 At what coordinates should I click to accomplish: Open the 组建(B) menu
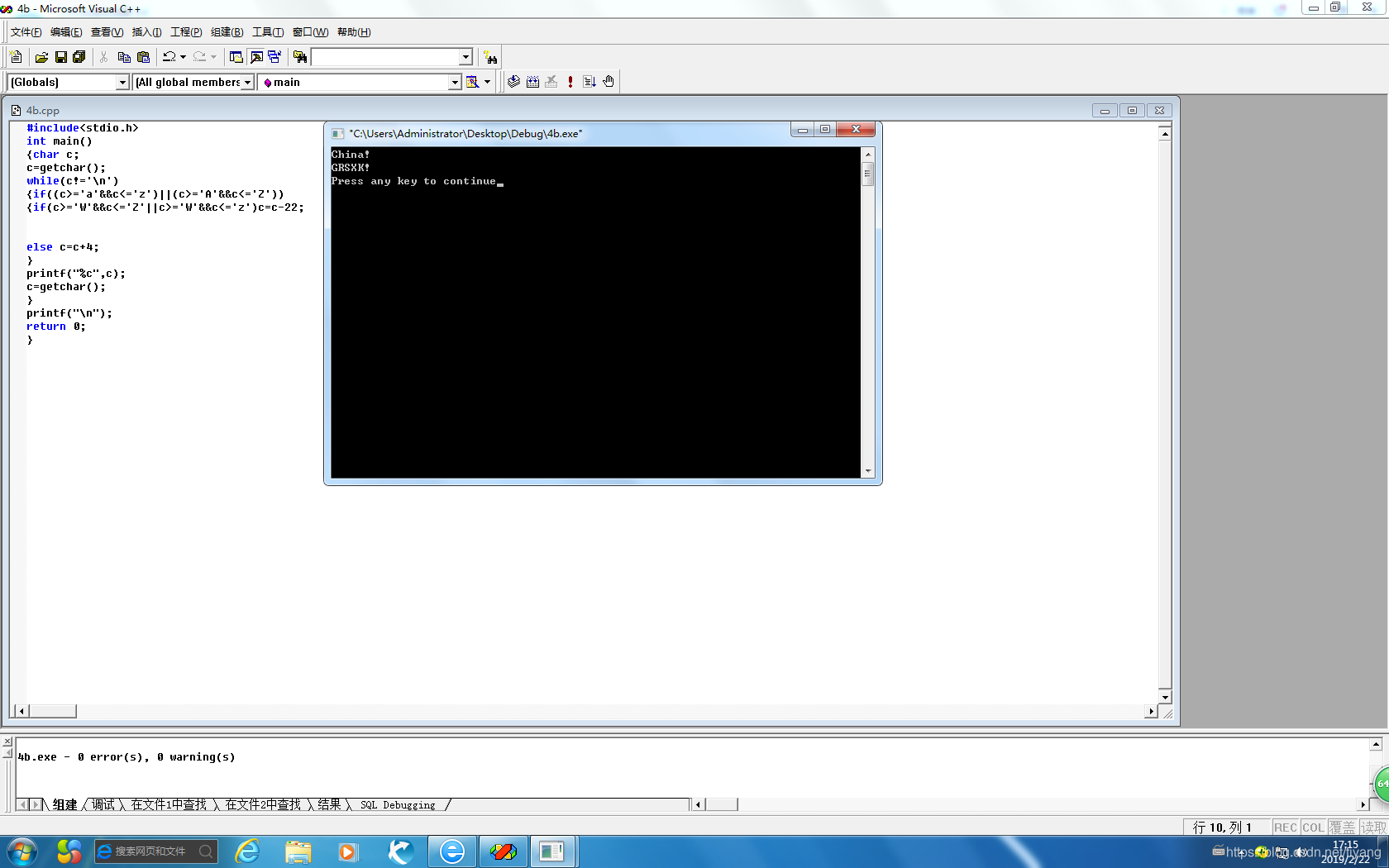point(227,32)
